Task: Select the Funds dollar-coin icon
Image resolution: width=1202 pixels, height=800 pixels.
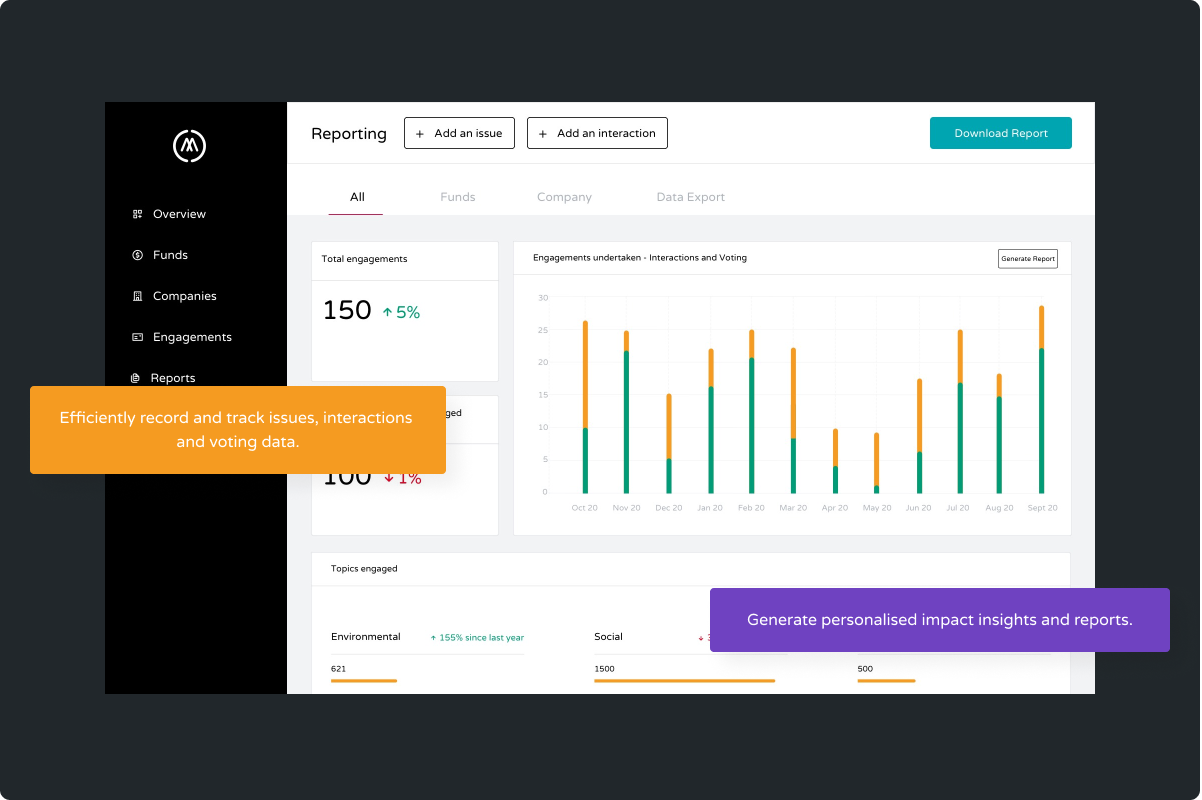Action: [x=137, y=255]
